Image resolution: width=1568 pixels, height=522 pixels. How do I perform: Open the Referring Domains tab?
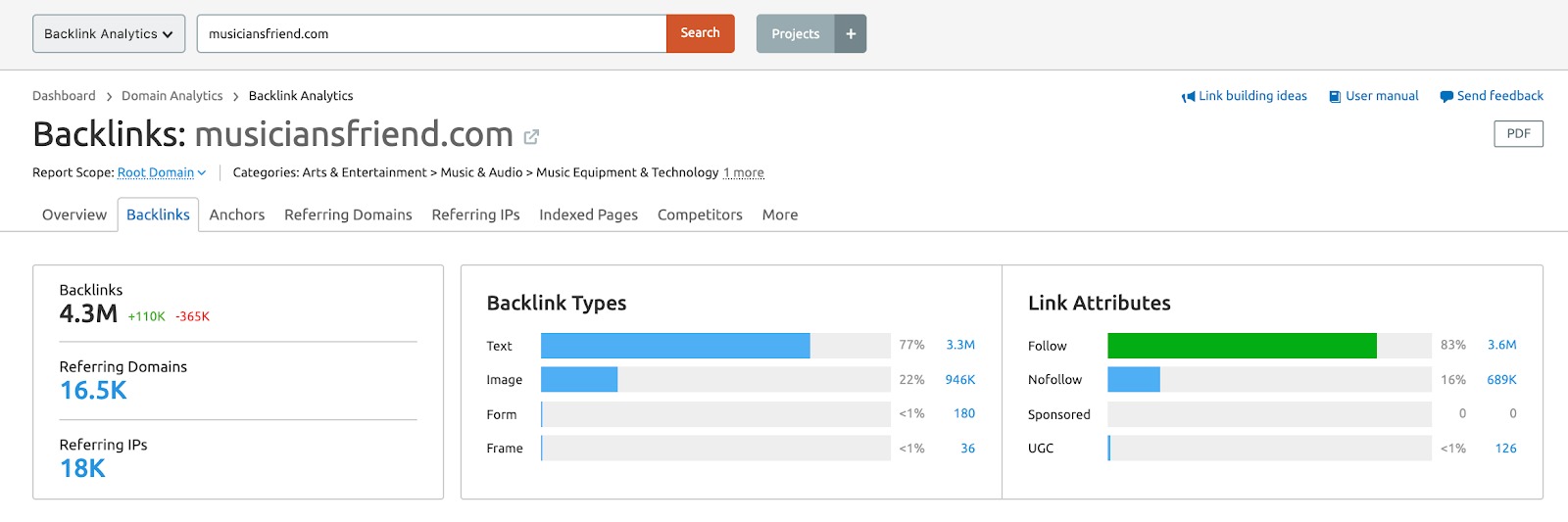(348, 214)
